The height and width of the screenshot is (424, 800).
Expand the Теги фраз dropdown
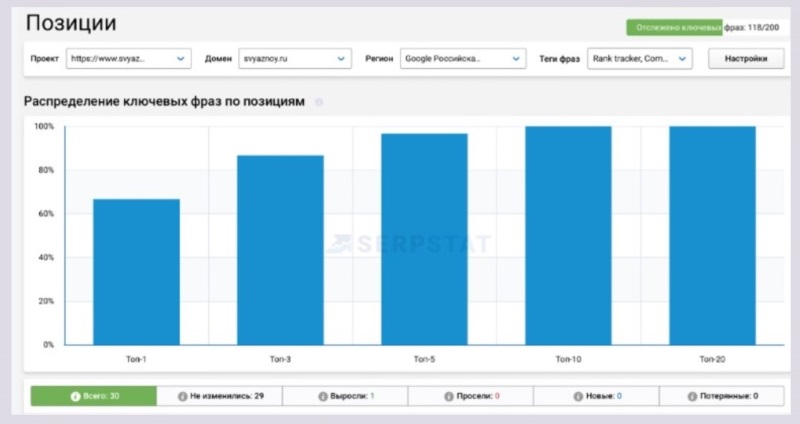pyautogui.click(x=640, y=59)
